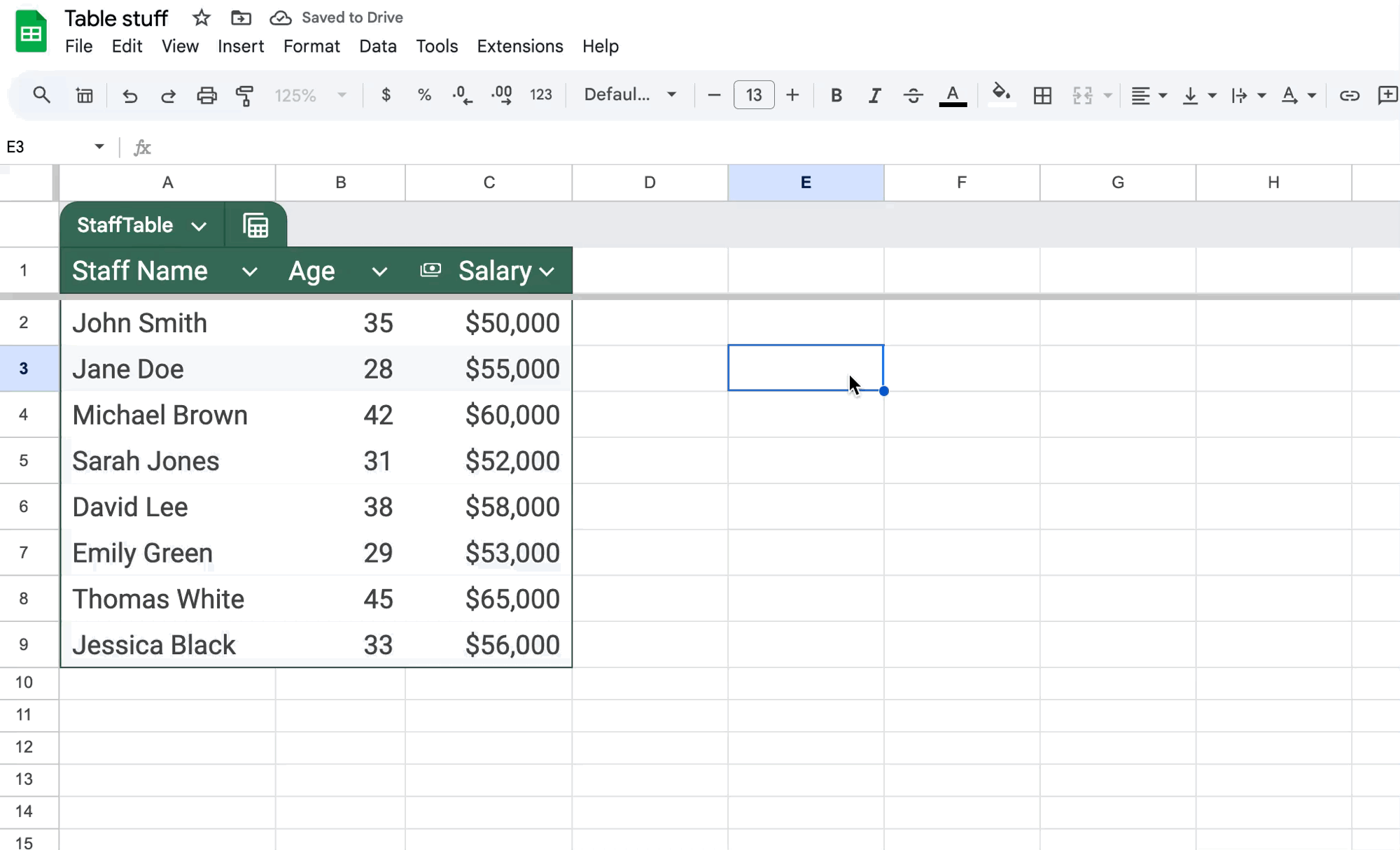This screenshot has height=850, width=1400.
Task: Open the fill color picker
Action: click(1001, 94)
